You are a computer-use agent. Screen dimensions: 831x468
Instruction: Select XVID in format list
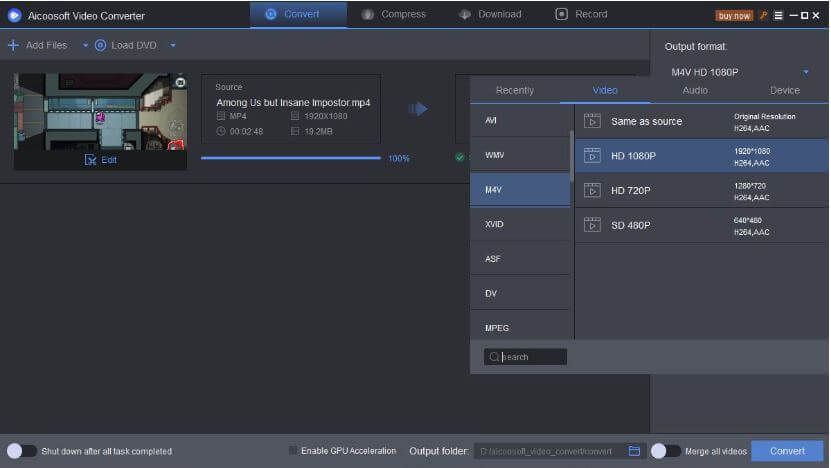point(520,224)
